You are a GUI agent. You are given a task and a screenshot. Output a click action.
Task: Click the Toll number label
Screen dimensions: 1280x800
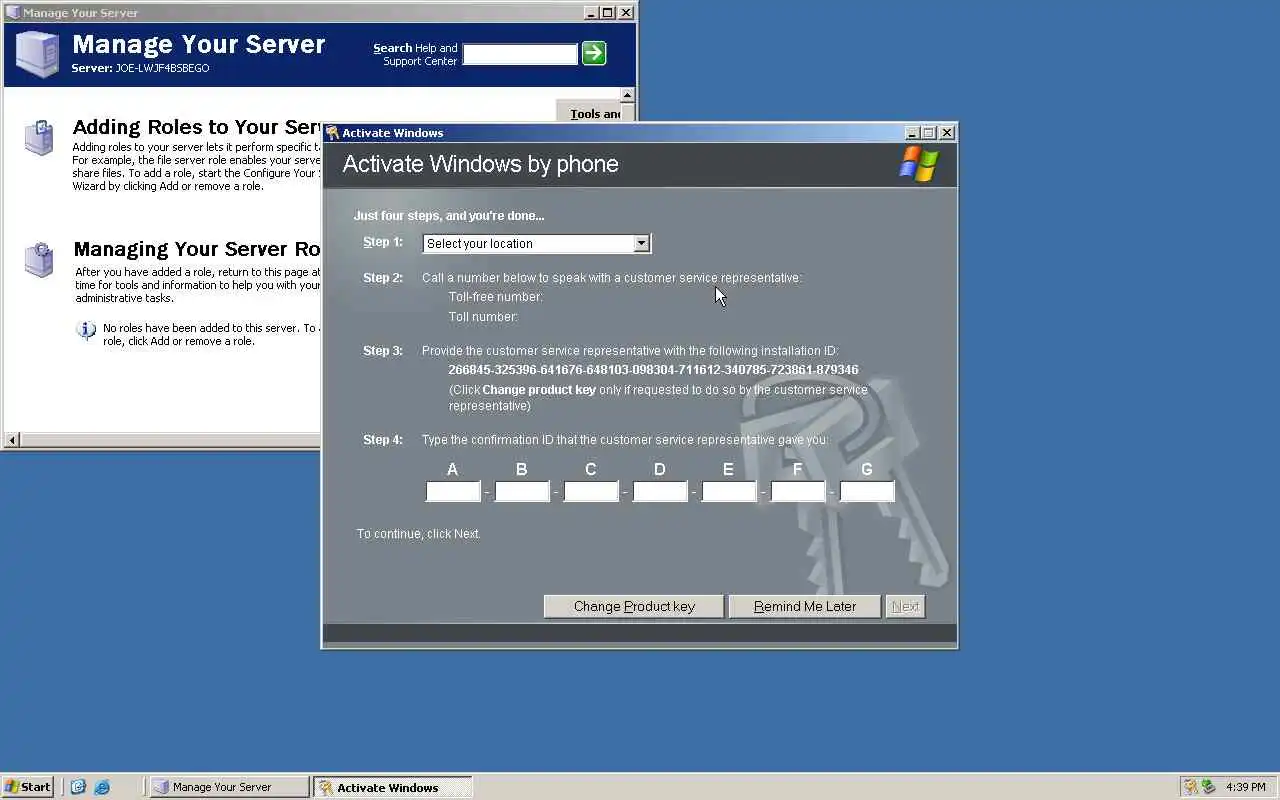483,317
